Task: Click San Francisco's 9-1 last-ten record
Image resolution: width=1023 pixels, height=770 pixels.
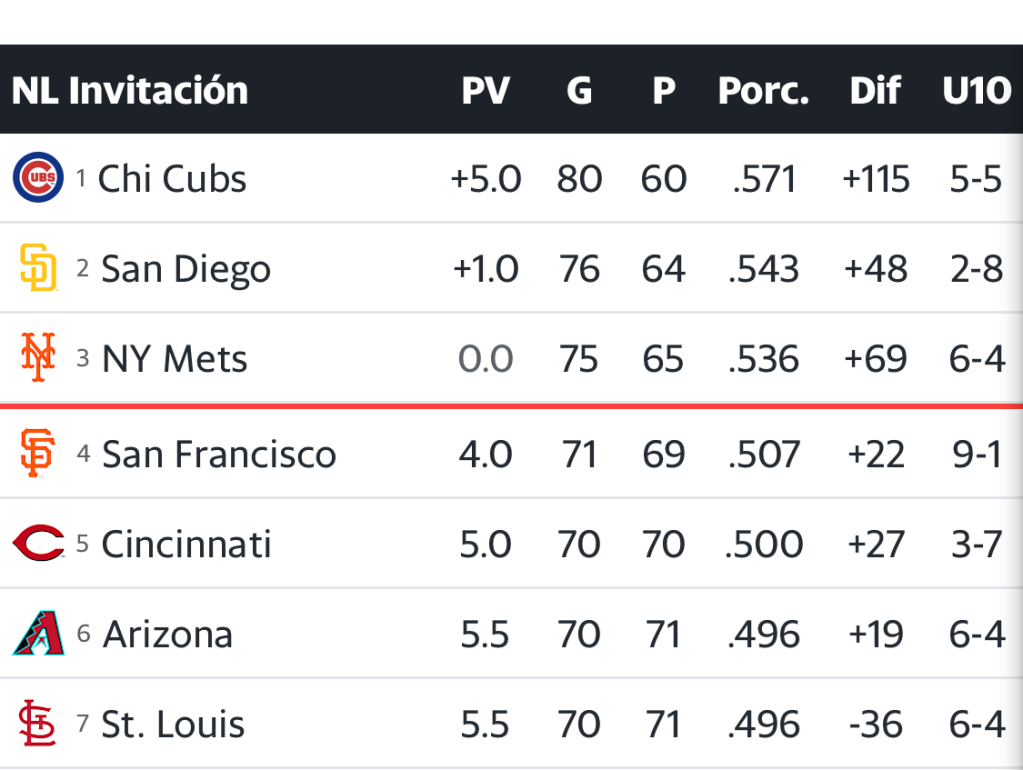Action: pyautogui.click(x=977, y=454)
